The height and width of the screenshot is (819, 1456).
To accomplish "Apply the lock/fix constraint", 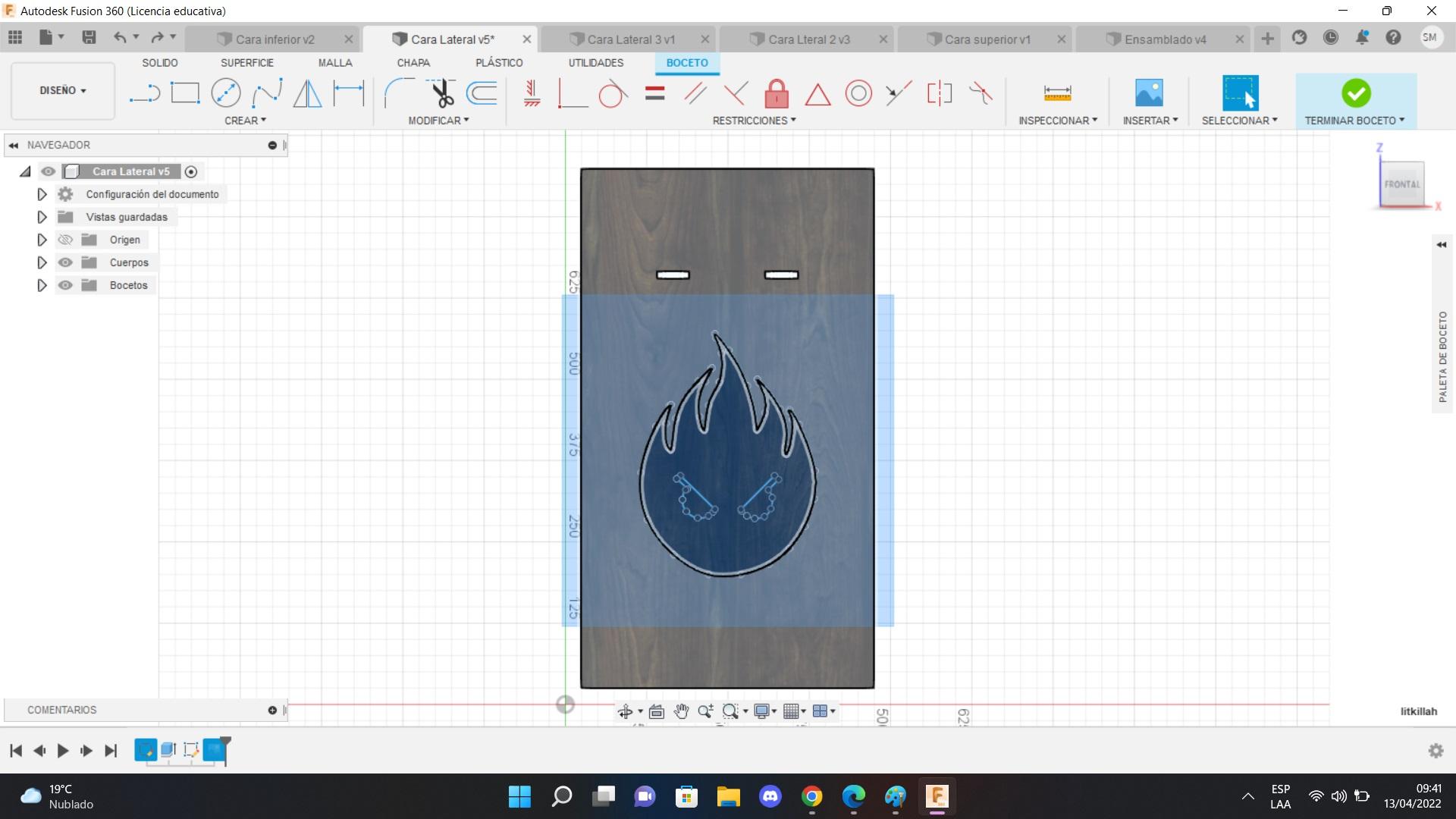I will 776,94.
